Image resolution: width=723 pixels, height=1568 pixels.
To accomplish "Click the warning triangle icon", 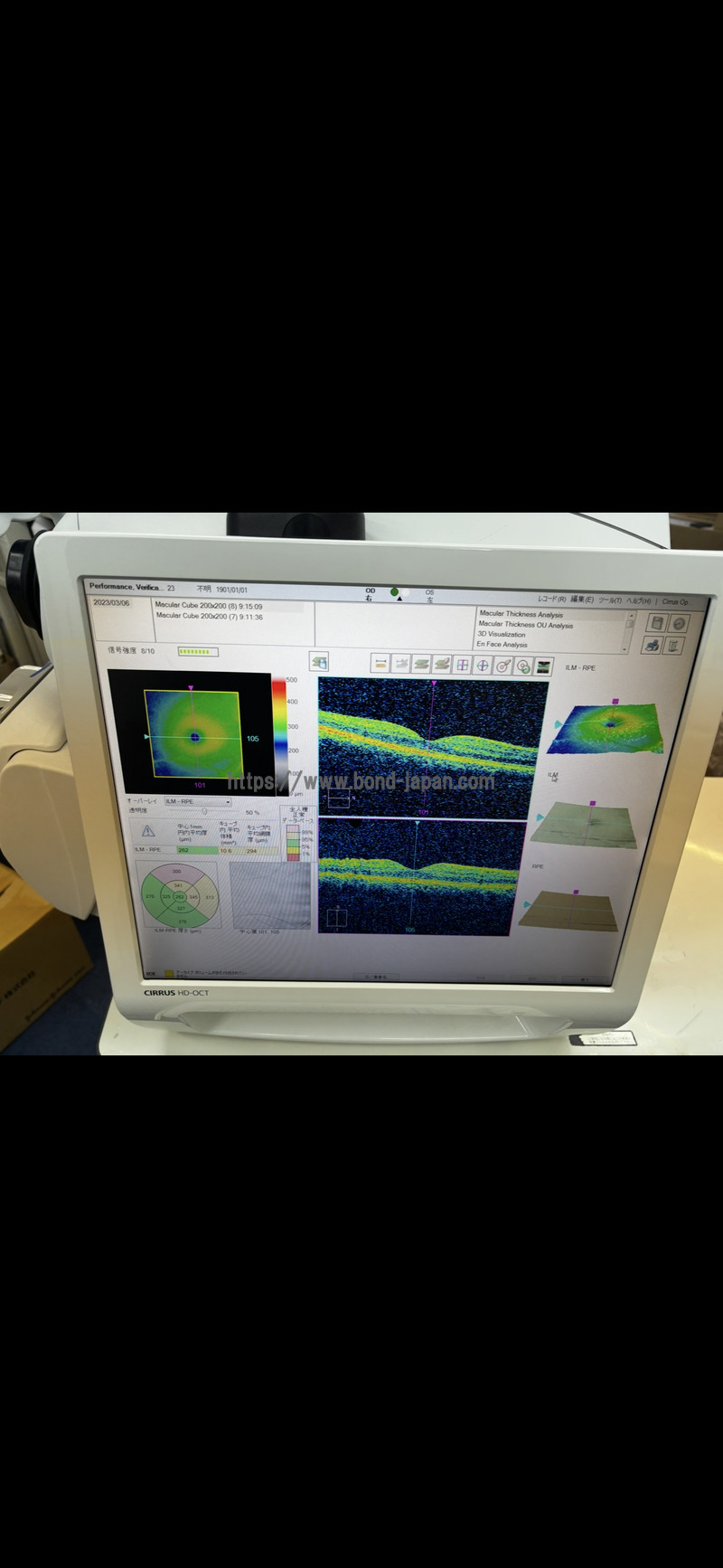I will 148,830.
